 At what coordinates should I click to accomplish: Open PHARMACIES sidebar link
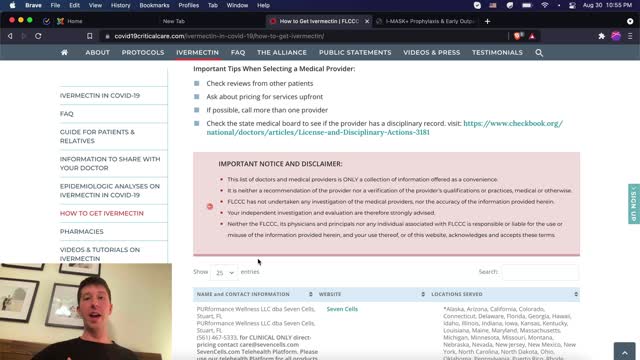tap(82, 231)
